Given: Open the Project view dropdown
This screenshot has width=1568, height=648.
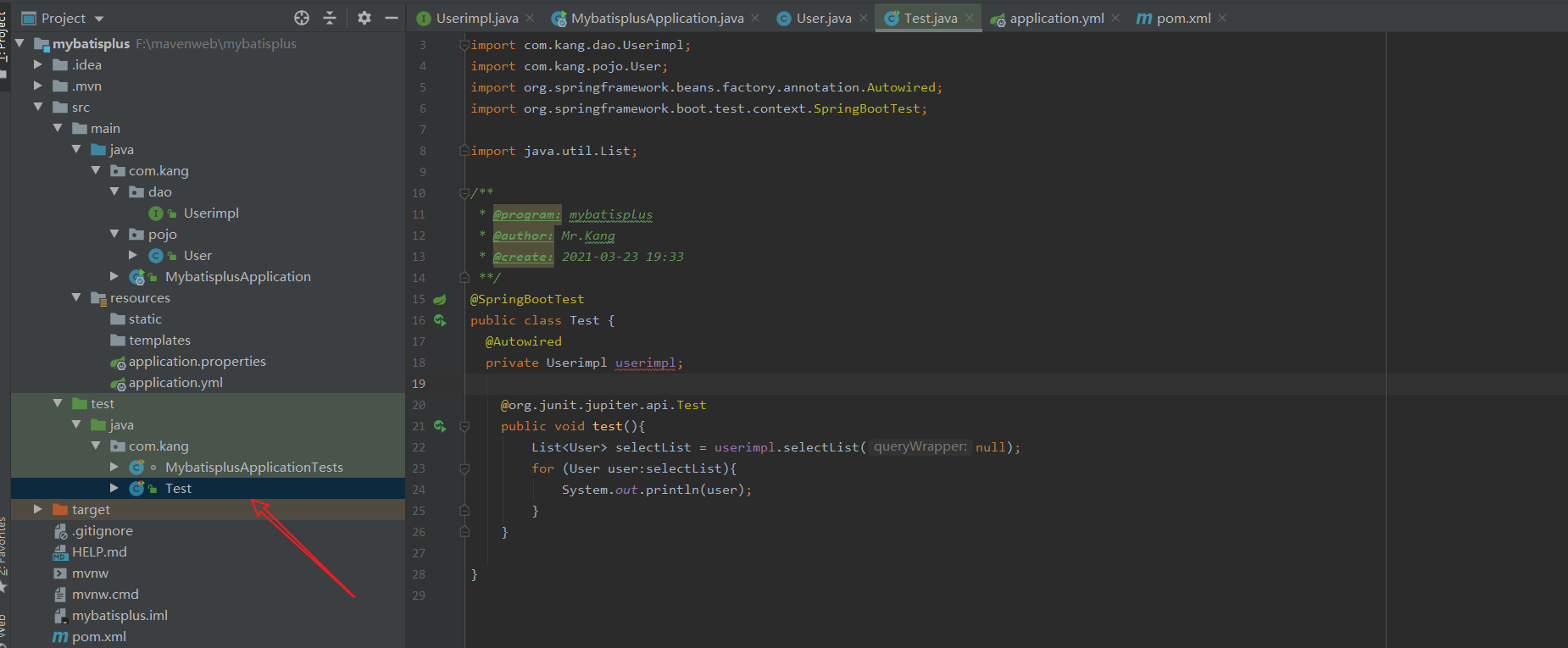Looking at the screenshot, I should tap(99, 19).
